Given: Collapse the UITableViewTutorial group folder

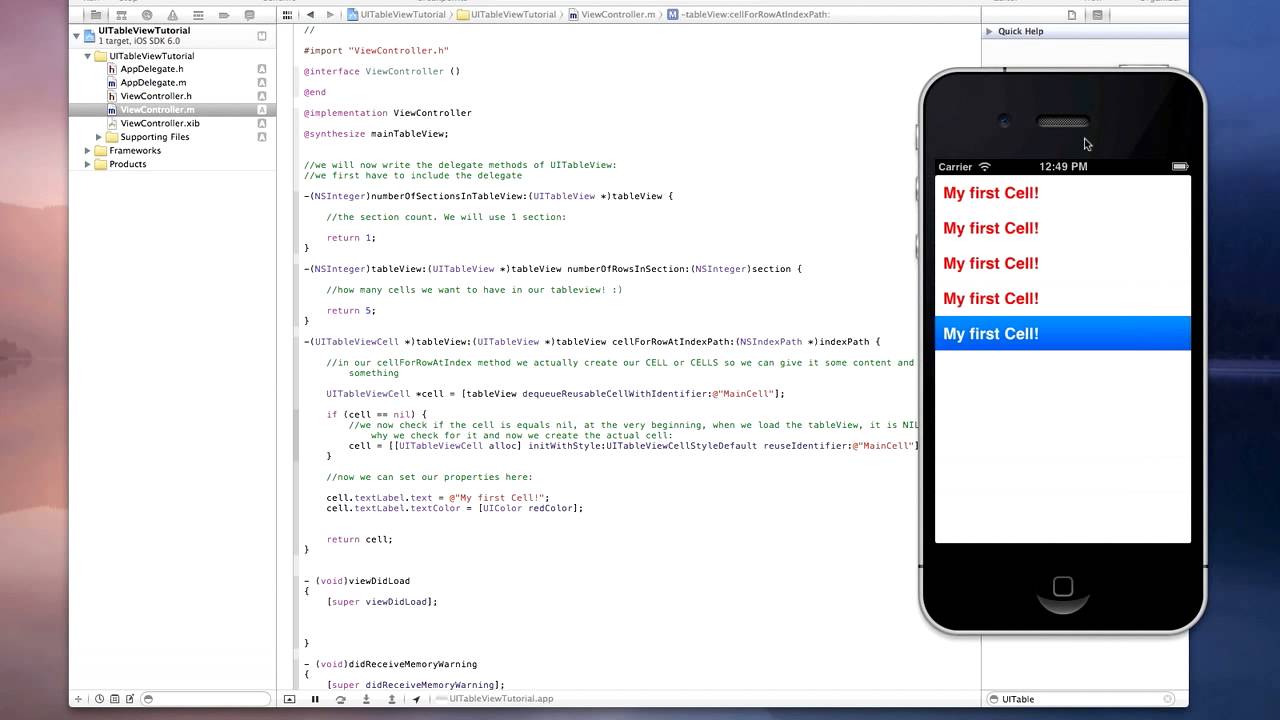Looking at the screenshot, I should 88,56.
